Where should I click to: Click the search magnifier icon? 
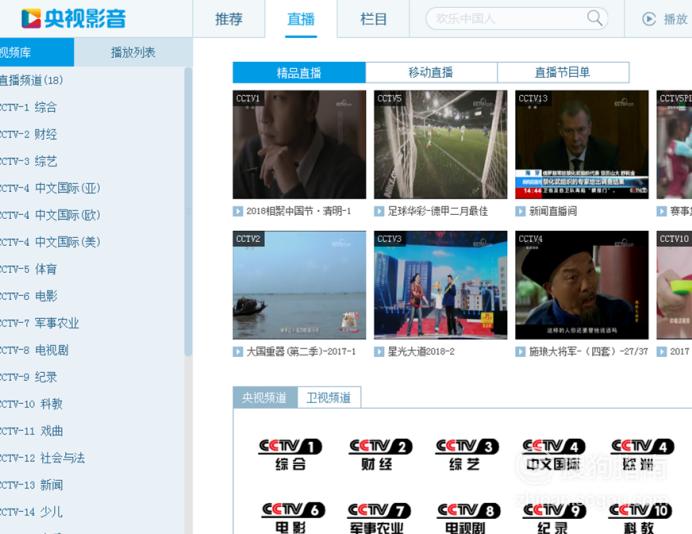click(x=594, y=18)
